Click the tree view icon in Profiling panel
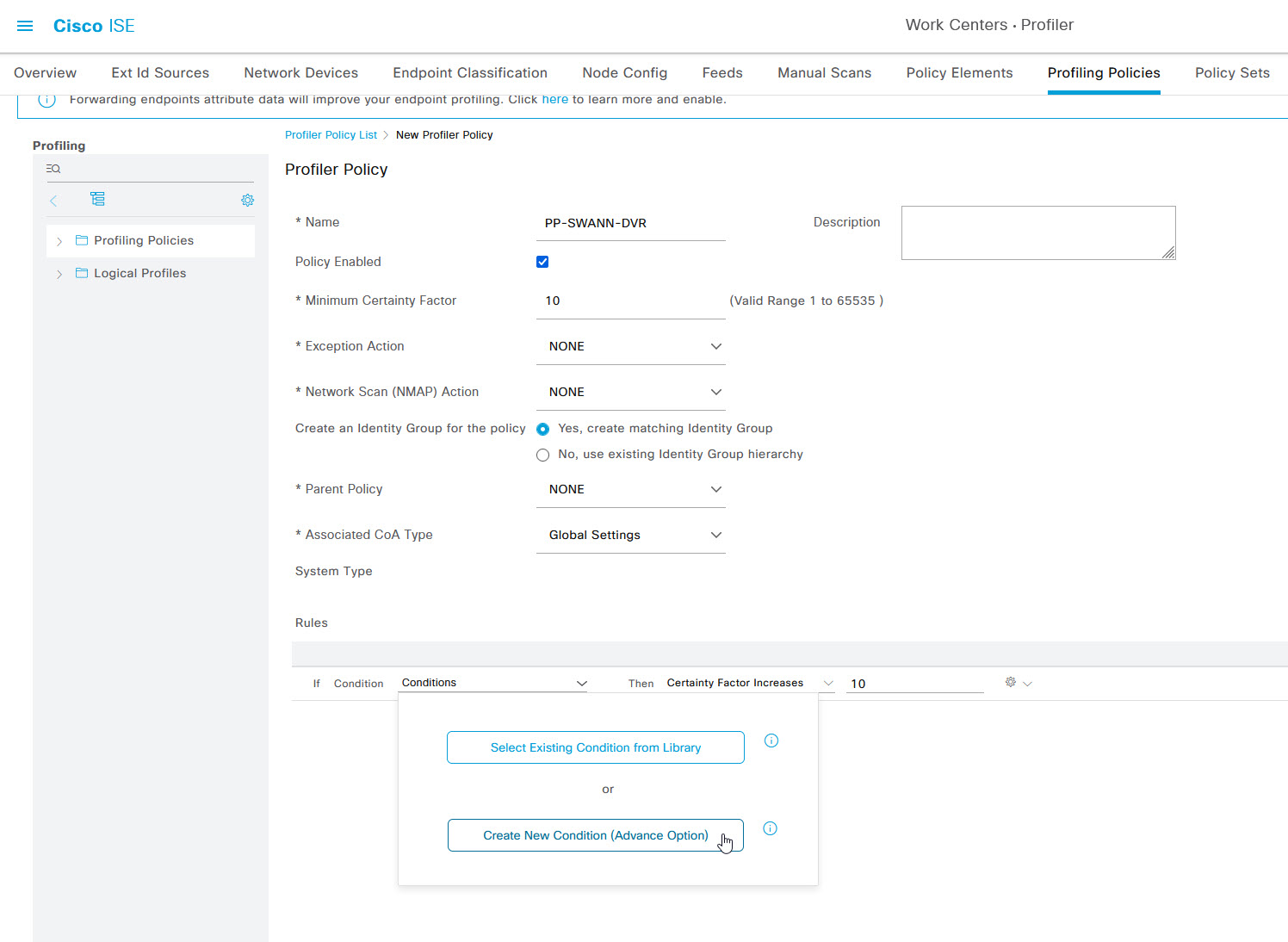The width and height of the screenshot is (1288, 942). click(x=97, y=199)
